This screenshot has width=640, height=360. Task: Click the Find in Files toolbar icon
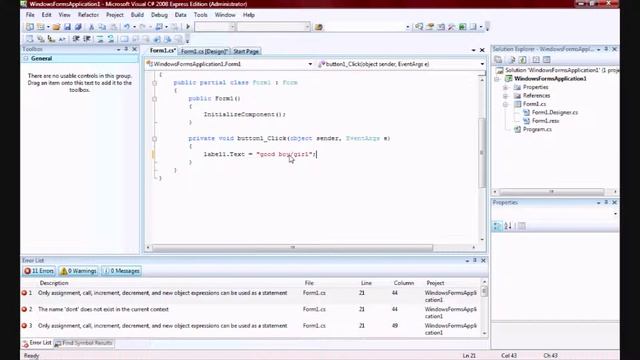click(x=319, y=27)
